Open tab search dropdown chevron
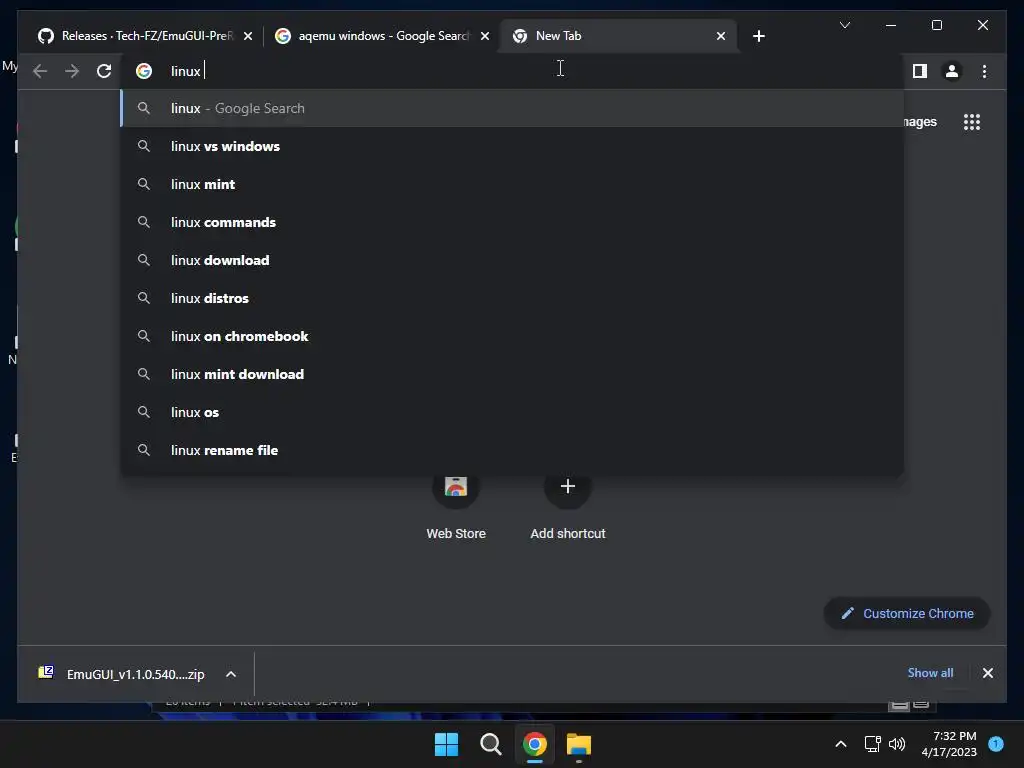Viewport: 1024px width, 768px height. tap(844, 25)
